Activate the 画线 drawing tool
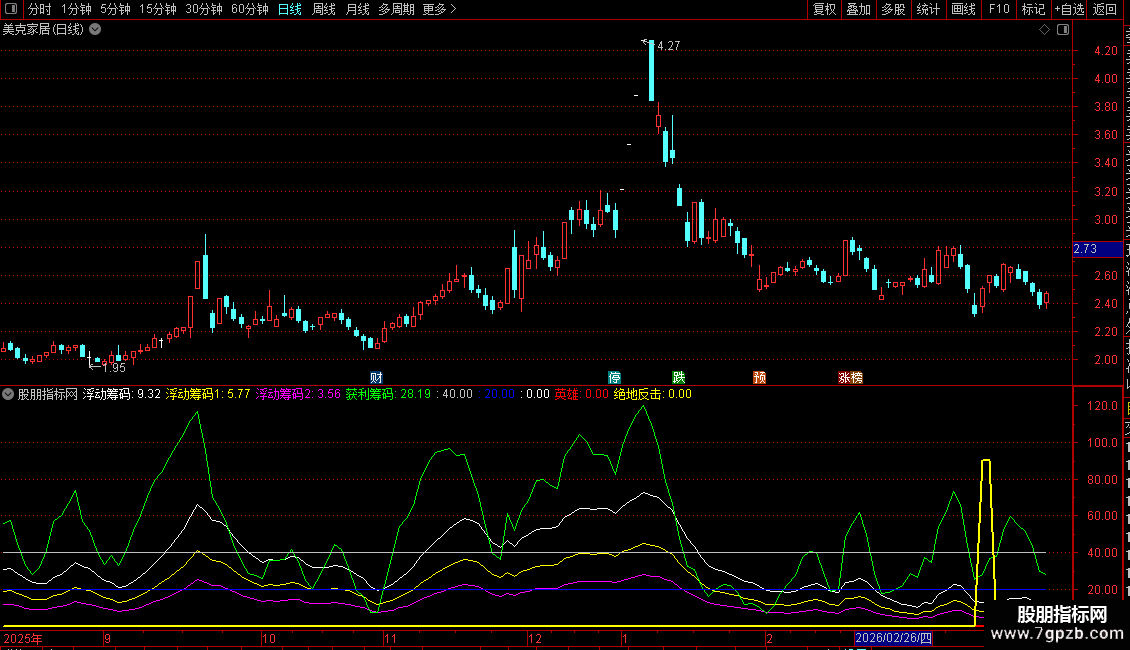The width and height of the screenshot is (1130, 650). (963, 10)
